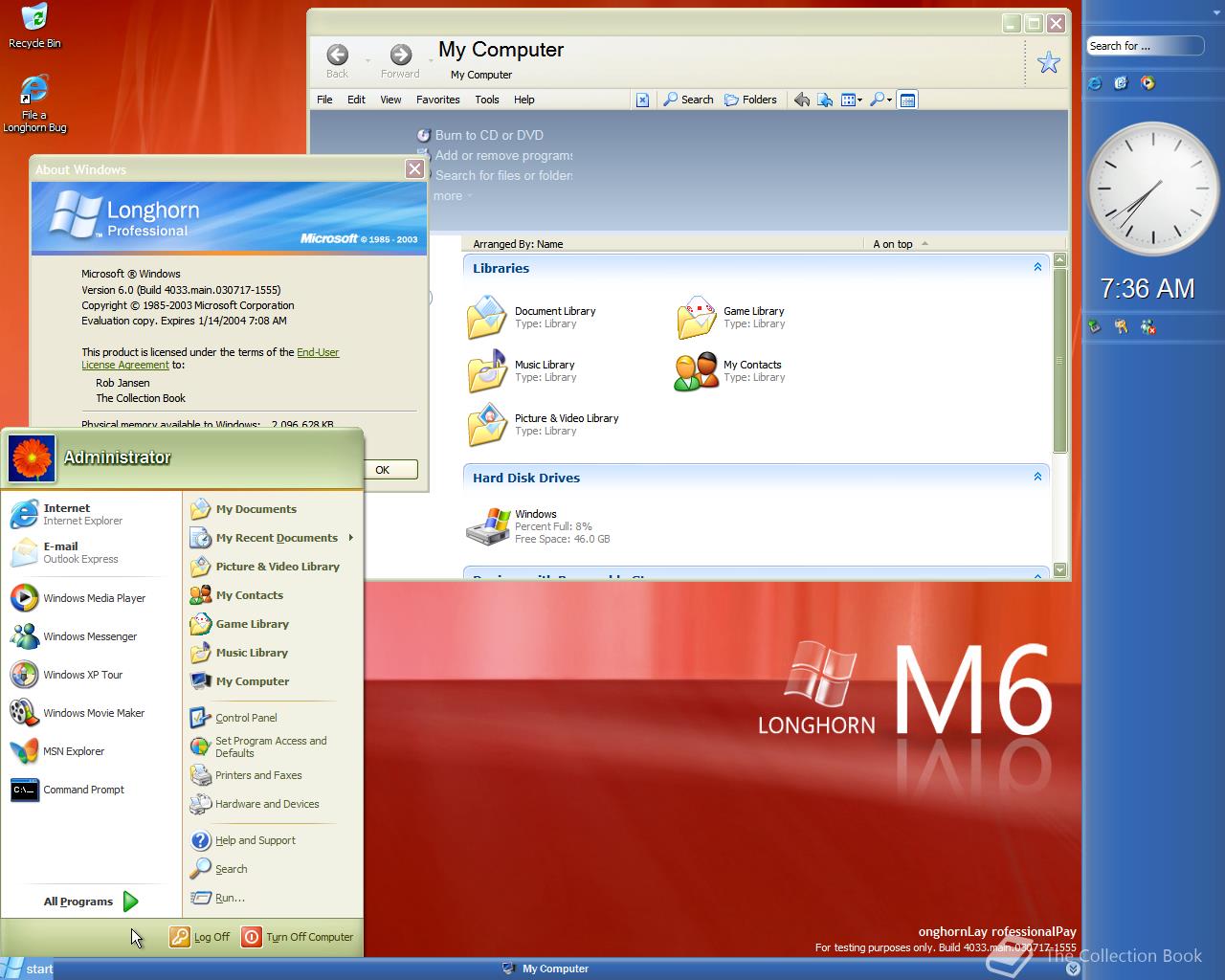The height and width of the screenshot is (980, 1225).
Task: Click the start button on taskbar
Action: pos(27,968)
